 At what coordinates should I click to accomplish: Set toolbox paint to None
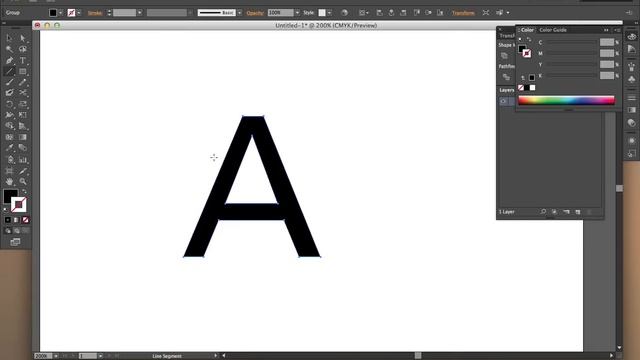coord(25,220)
